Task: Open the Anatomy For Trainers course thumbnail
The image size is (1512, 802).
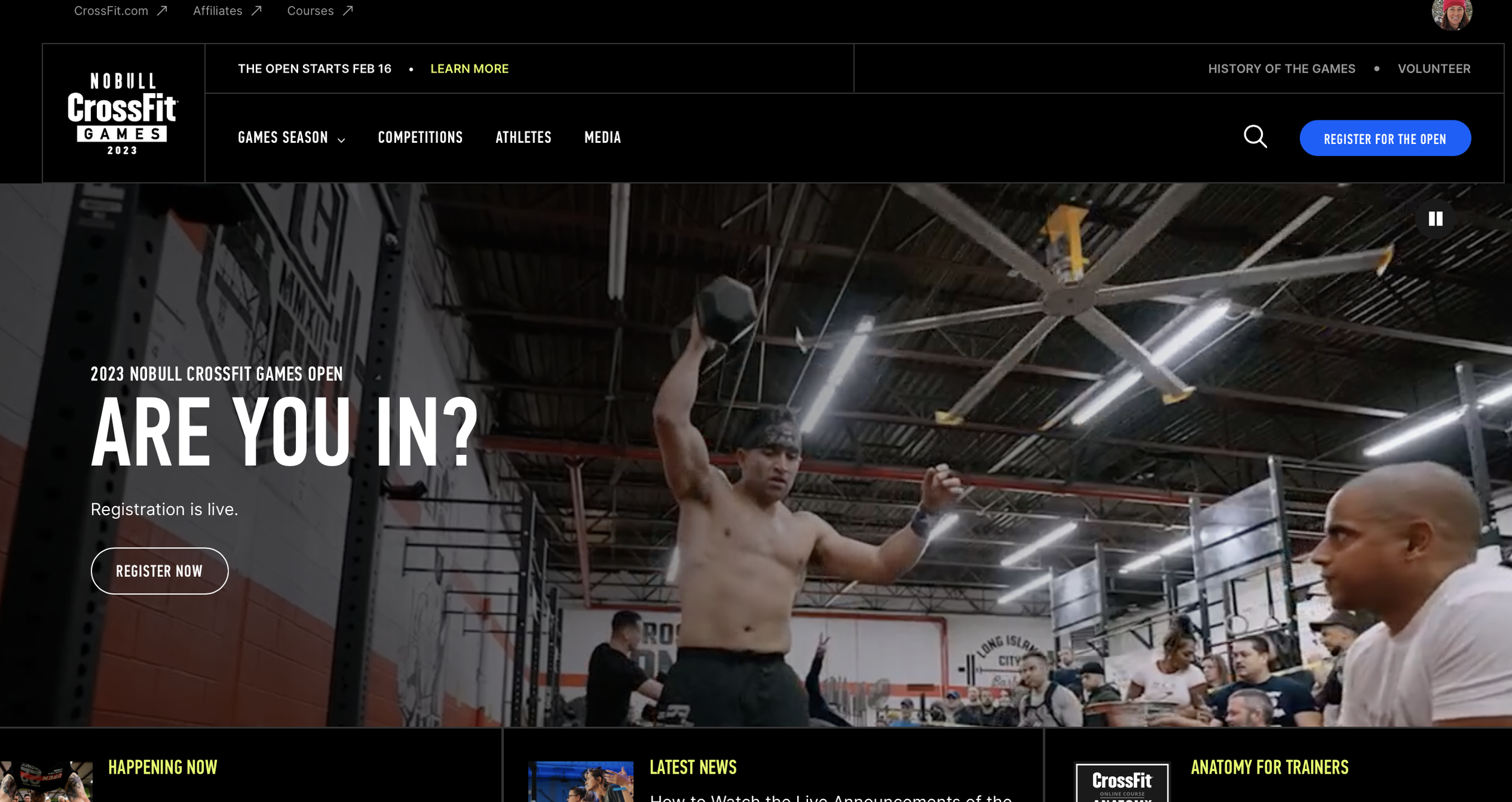Action: click(1122, 782)
